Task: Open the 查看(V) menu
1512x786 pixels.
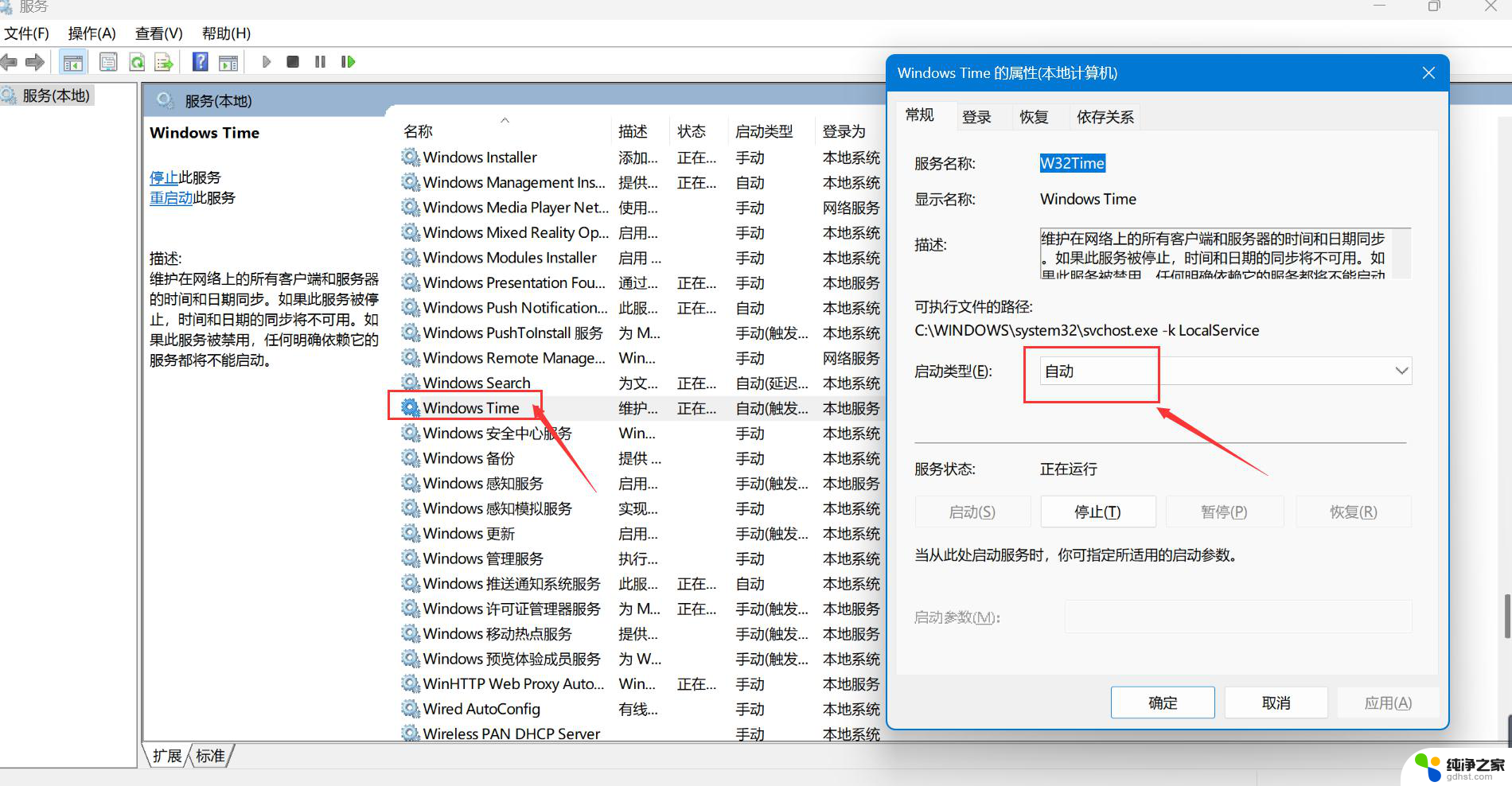Action: (x=159, y=33)
